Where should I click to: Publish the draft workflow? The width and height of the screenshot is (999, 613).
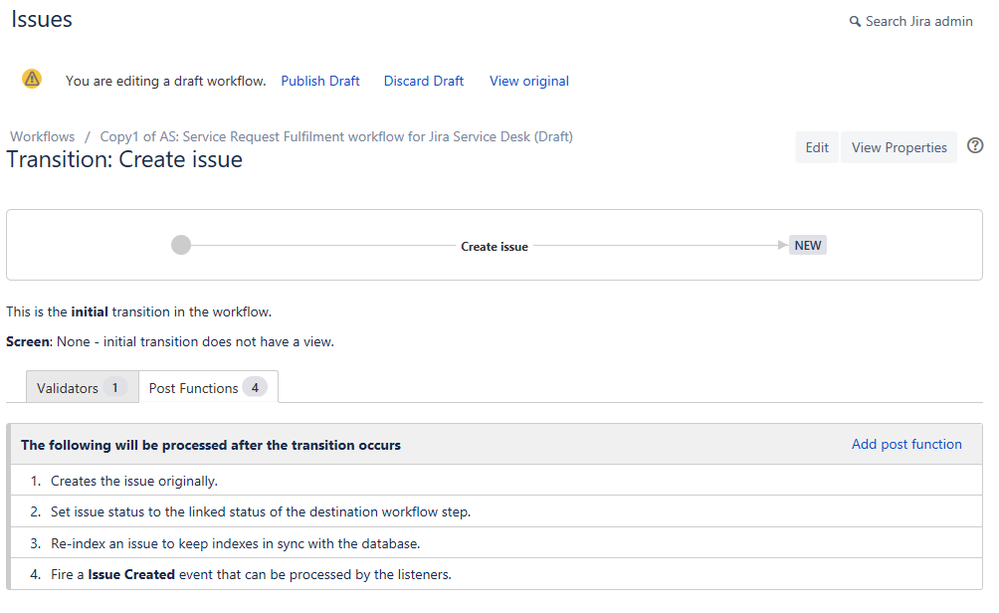[320, 80]
